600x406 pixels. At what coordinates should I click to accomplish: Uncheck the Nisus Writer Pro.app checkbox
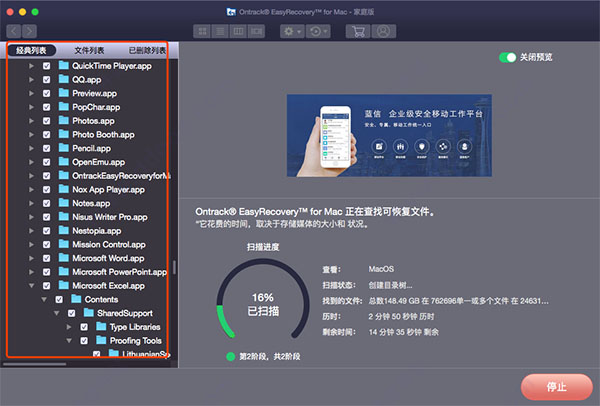46,217
